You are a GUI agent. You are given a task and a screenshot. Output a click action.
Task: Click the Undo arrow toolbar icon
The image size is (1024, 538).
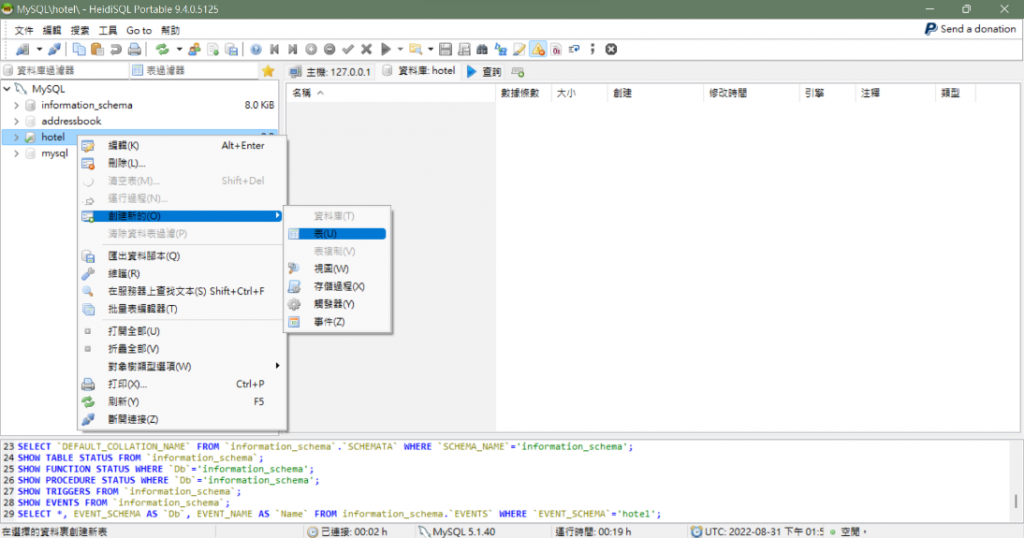pos(116,50)
